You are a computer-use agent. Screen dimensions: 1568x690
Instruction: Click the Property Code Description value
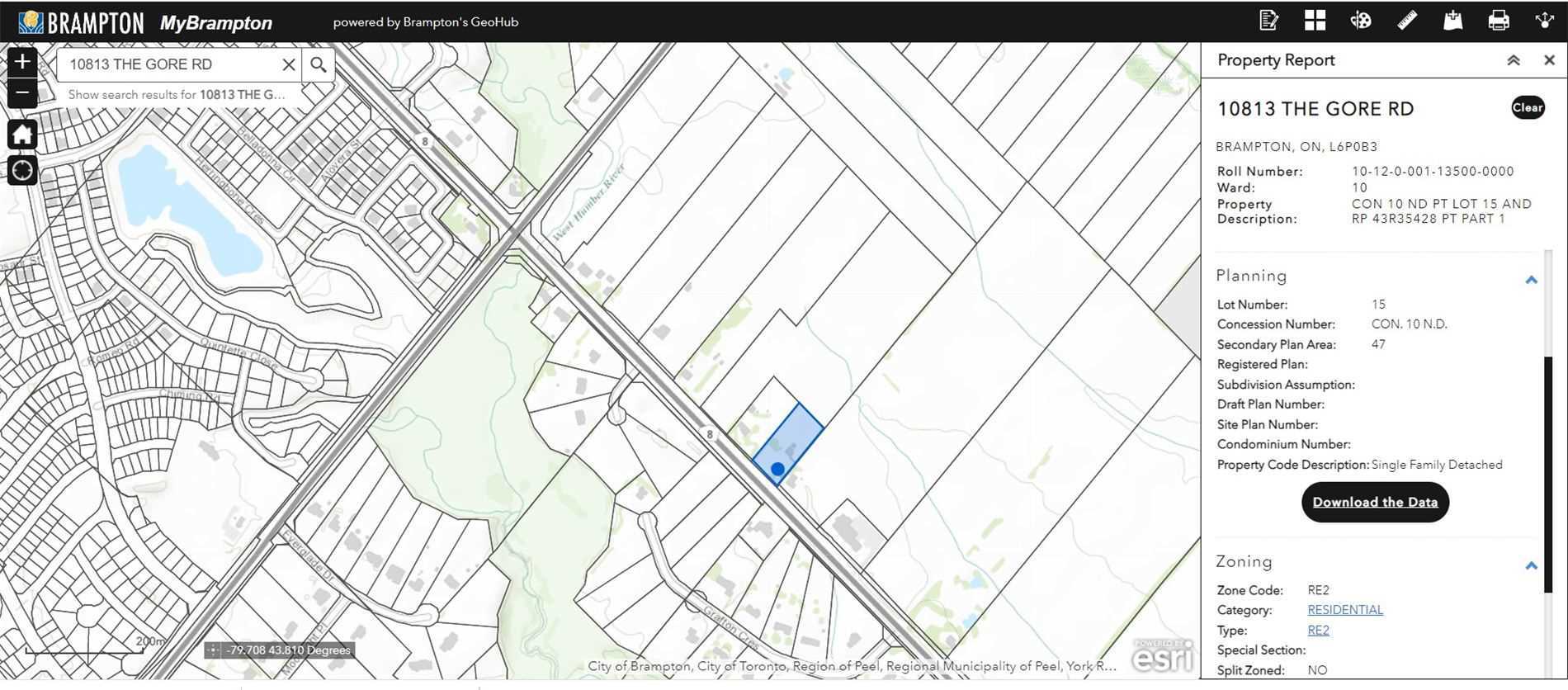[x=1437, y=465]
